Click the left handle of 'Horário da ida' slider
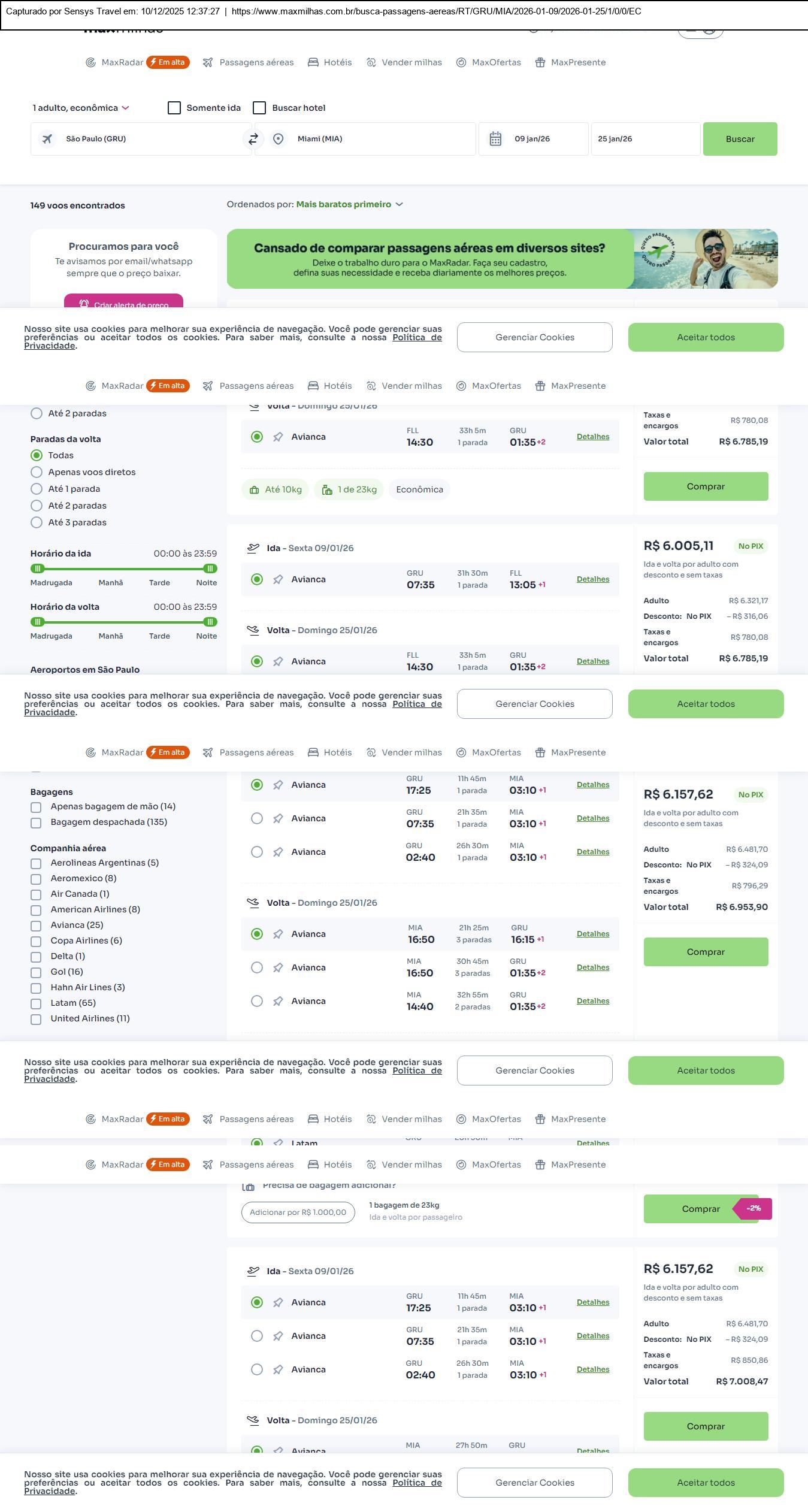 coord(38,568)
